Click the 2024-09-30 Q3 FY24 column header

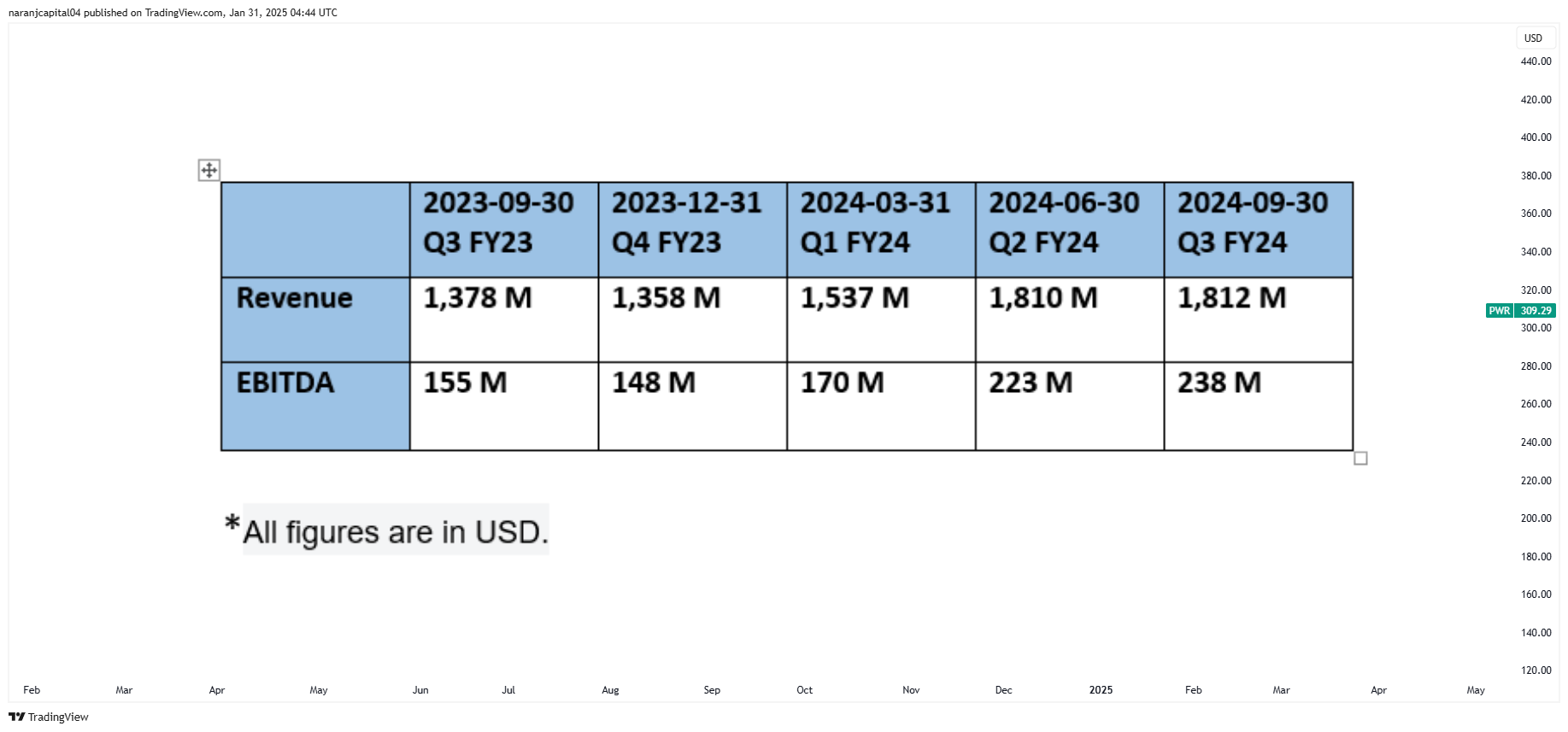click(x=1259, y=230)
